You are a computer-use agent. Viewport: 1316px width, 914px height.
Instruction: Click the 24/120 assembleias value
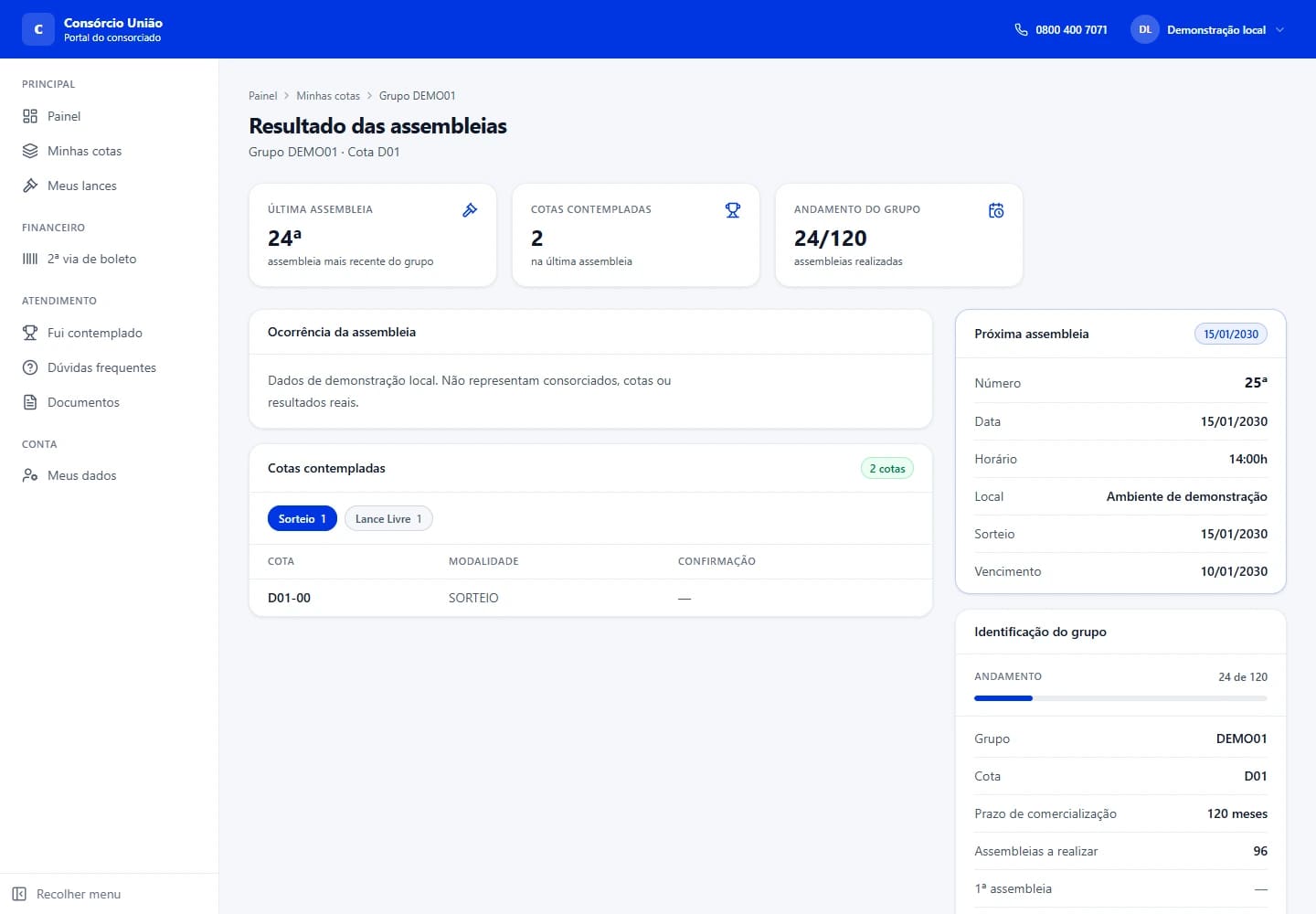tap(831, 239)
